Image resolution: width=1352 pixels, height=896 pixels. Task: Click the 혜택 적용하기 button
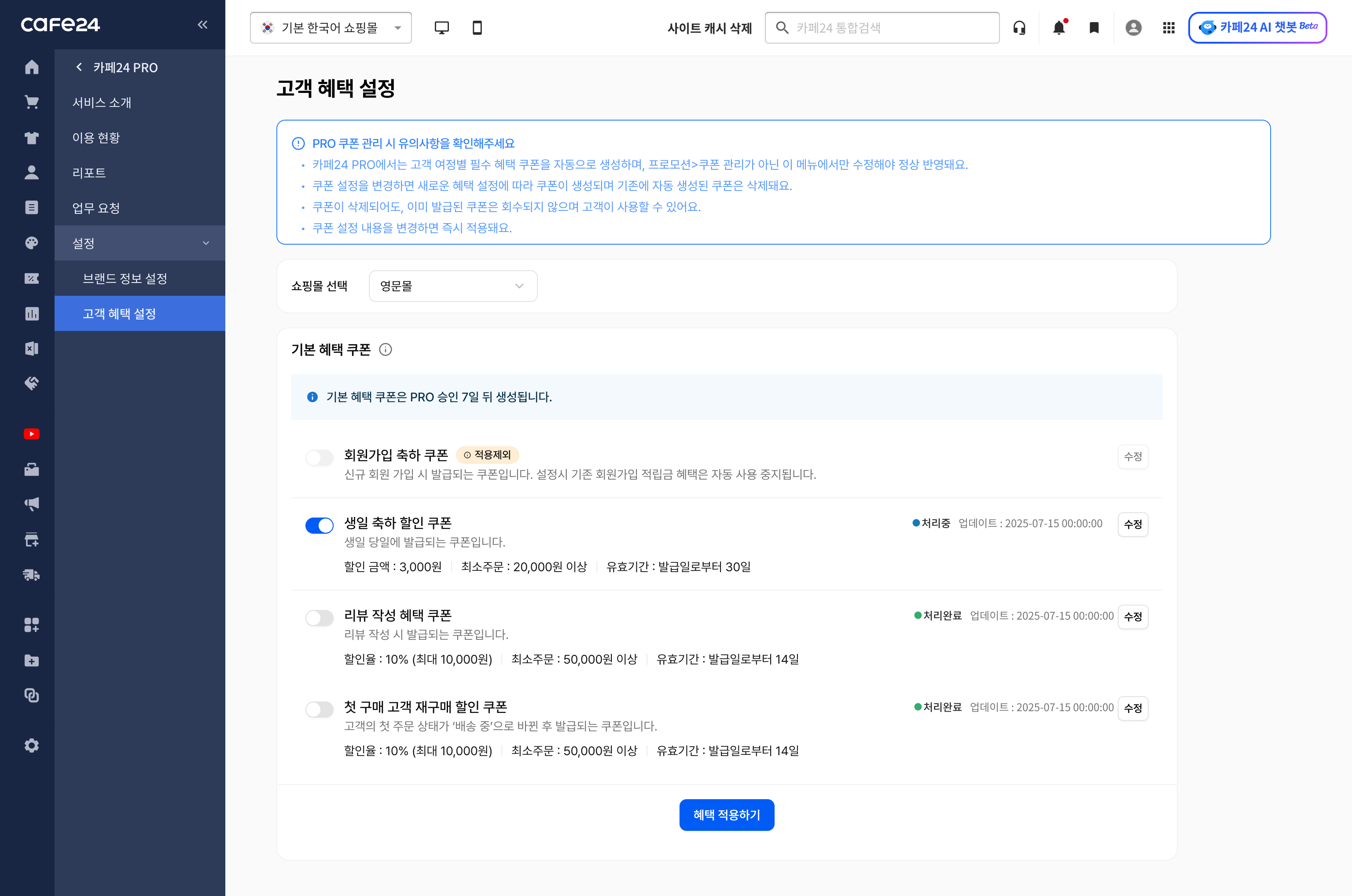point(726,815)
